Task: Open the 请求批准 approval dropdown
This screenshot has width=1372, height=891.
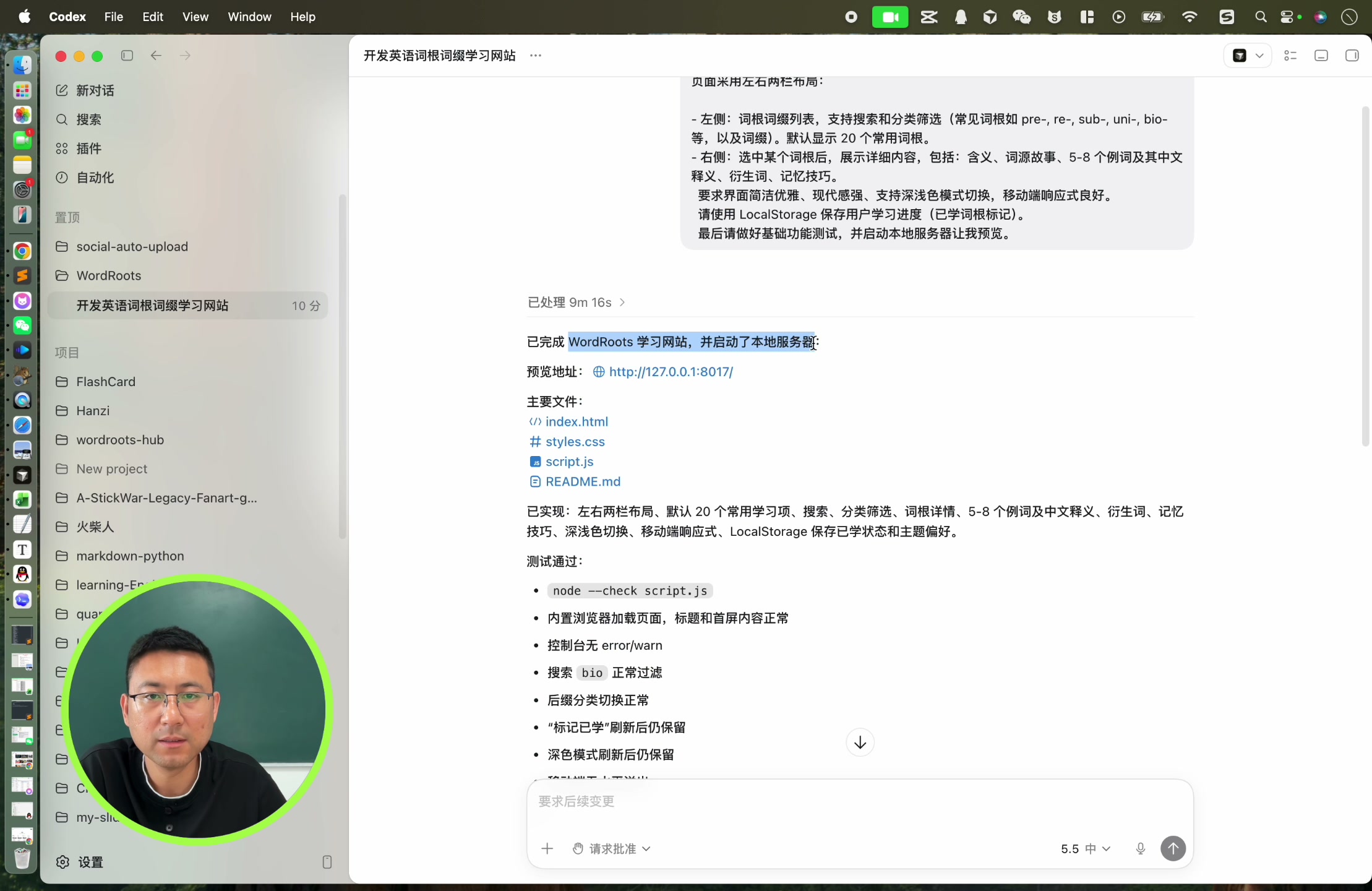Action: (611, 849)
